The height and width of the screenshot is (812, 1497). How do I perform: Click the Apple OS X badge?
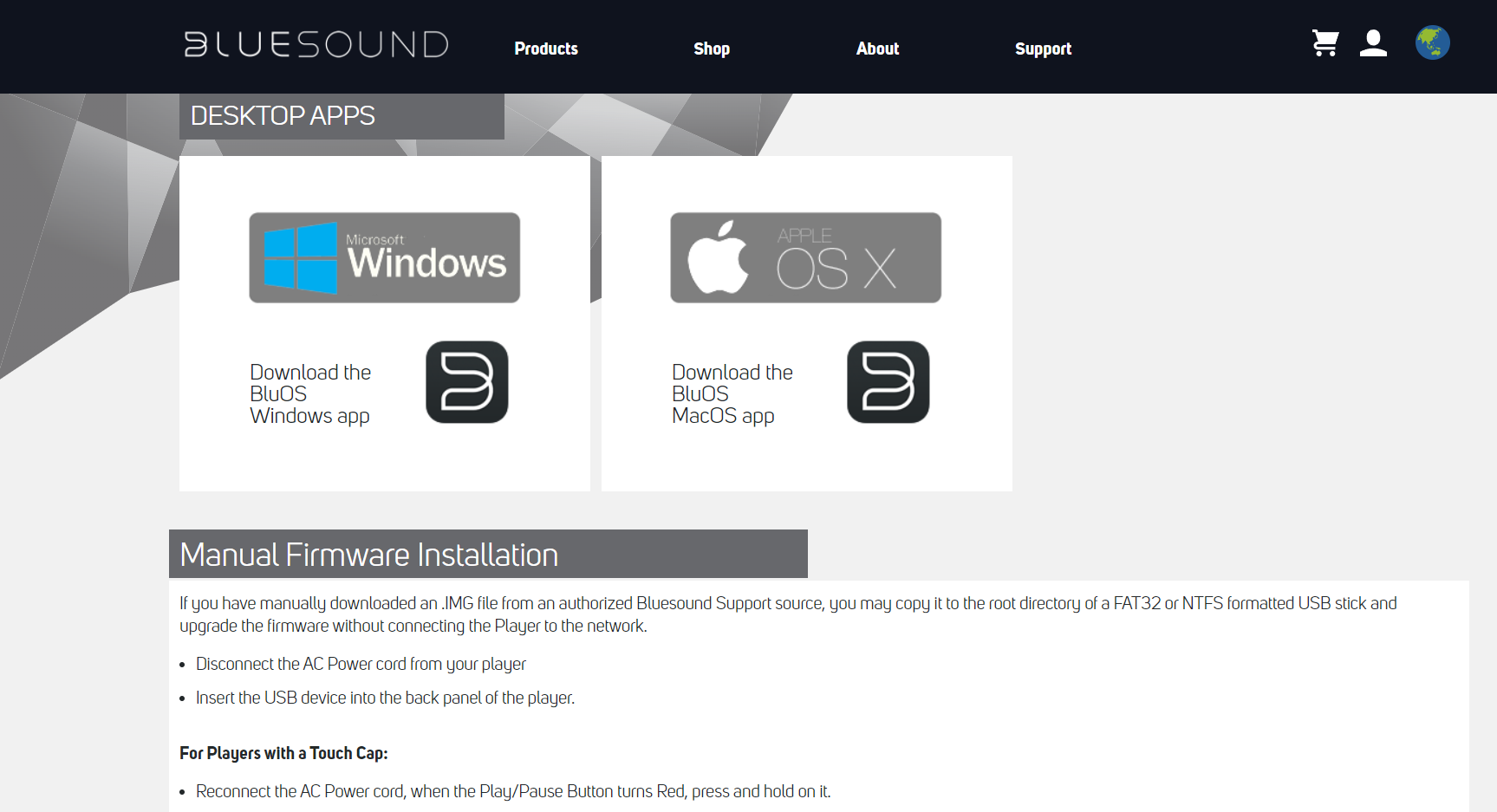pyautogui.click(x=805, y=257)
